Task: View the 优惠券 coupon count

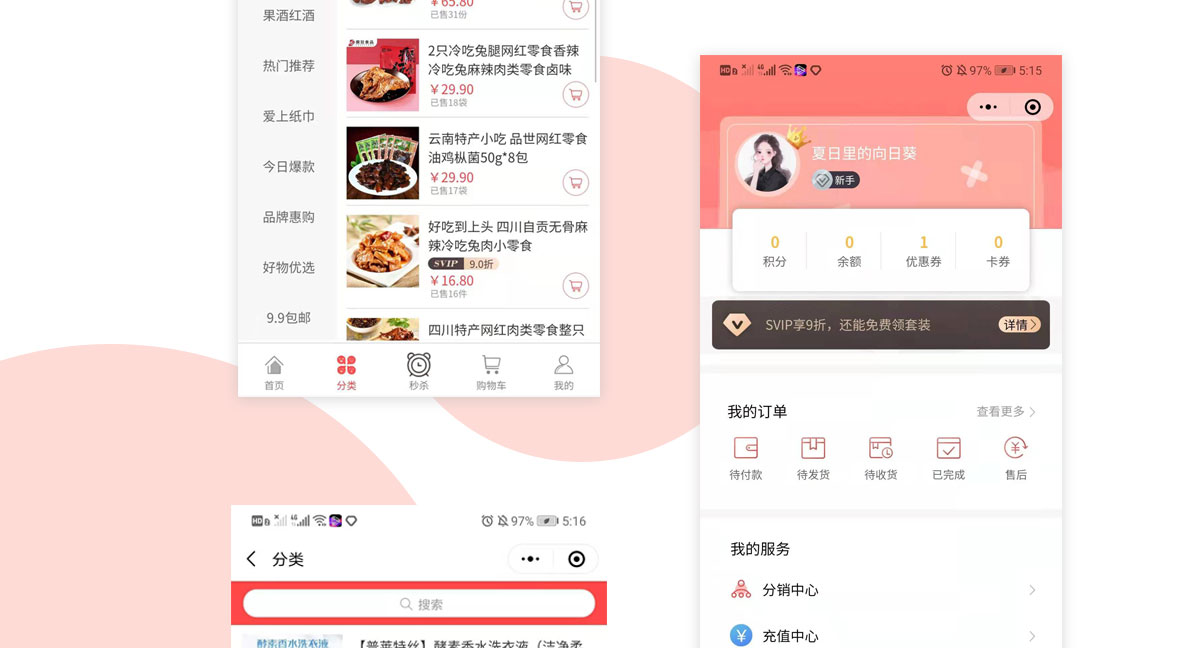Action: click(923, 251)
